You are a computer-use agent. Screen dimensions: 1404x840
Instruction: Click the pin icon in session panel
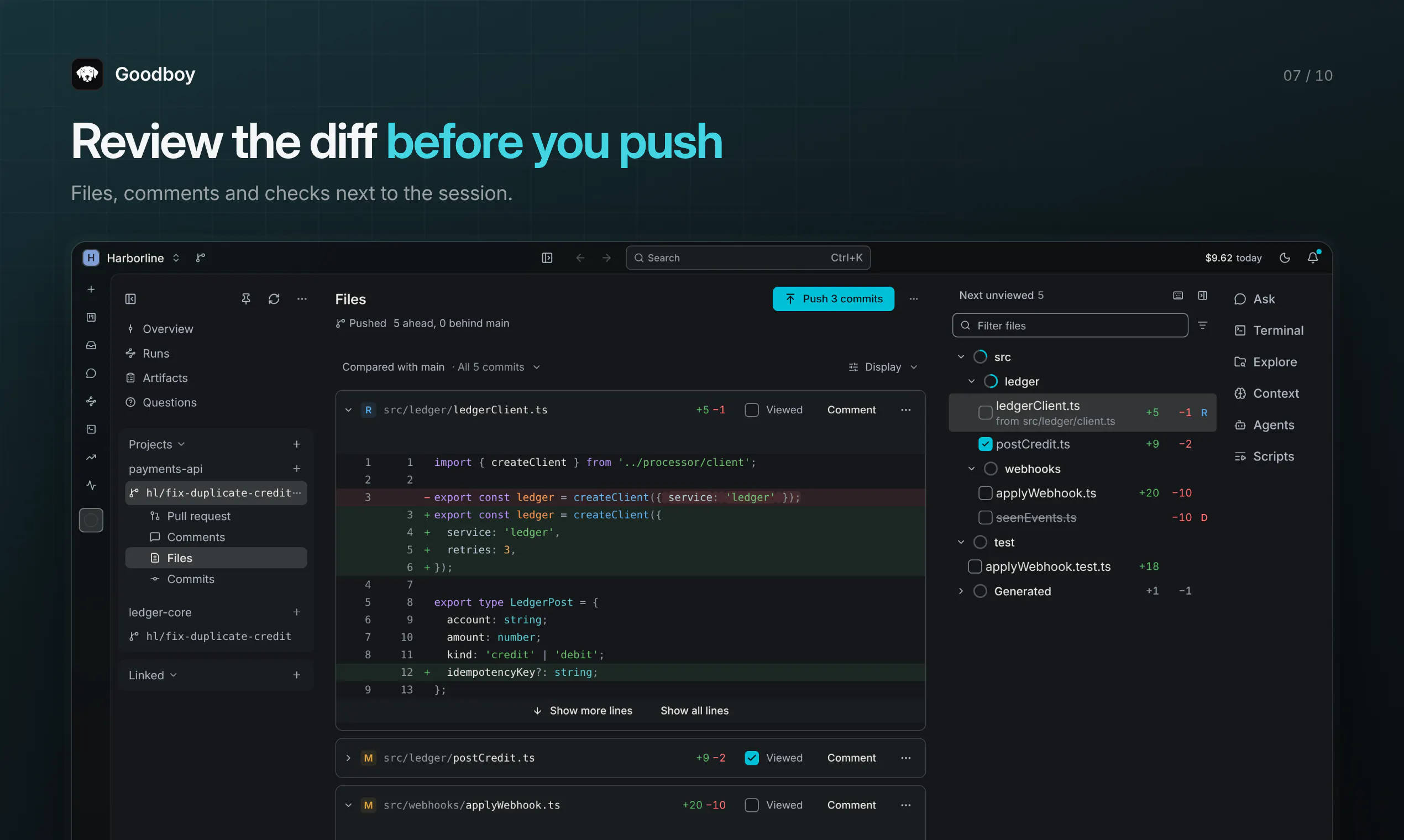245,298
